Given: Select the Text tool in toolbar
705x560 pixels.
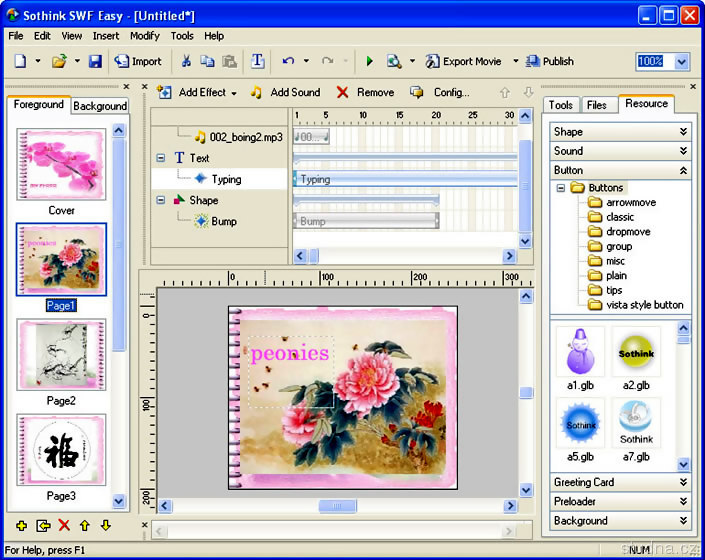Looking at the screenshot, I should click(257, 61).
